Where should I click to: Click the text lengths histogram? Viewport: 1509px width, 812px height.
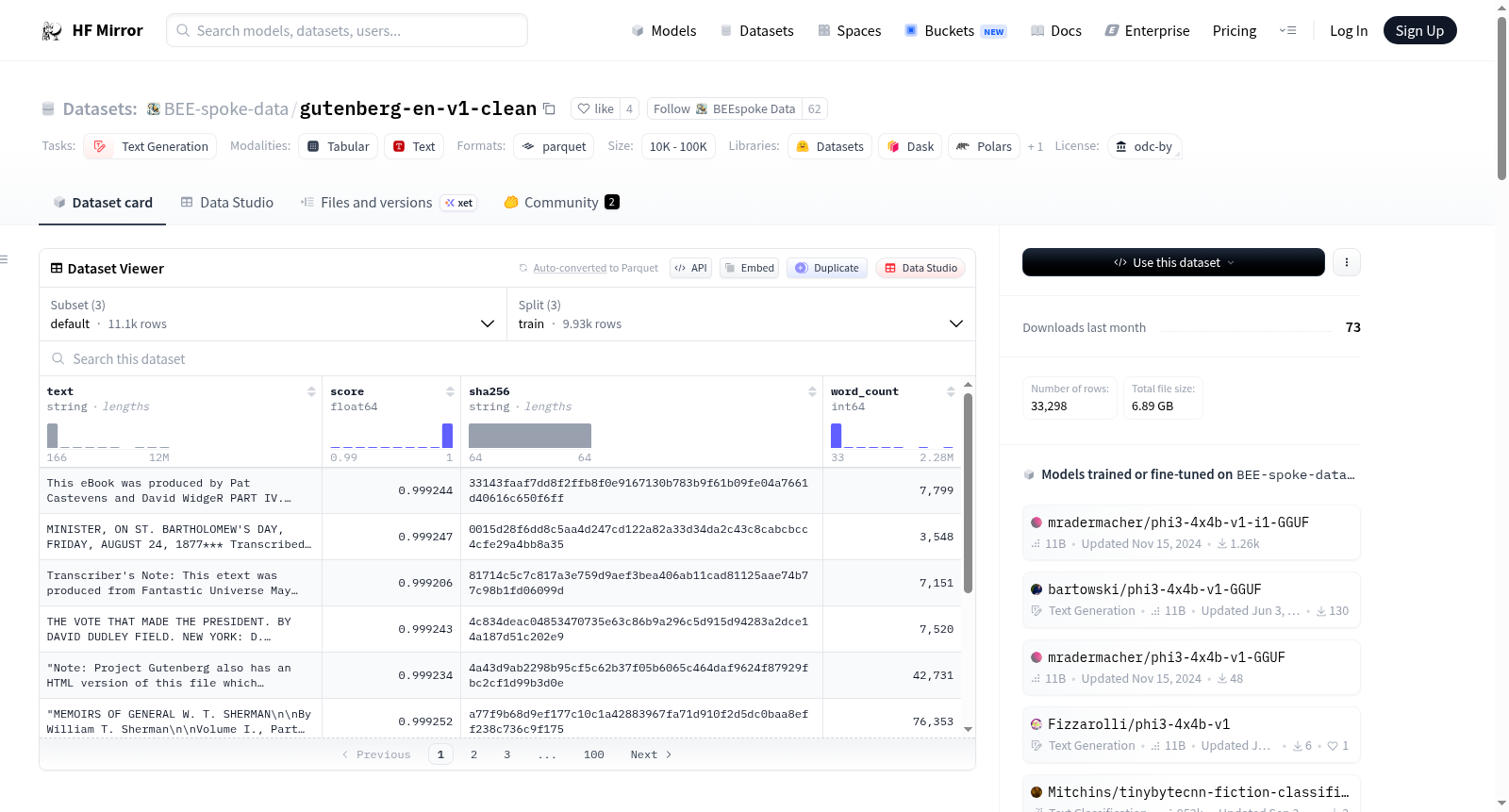pos(108,436)
